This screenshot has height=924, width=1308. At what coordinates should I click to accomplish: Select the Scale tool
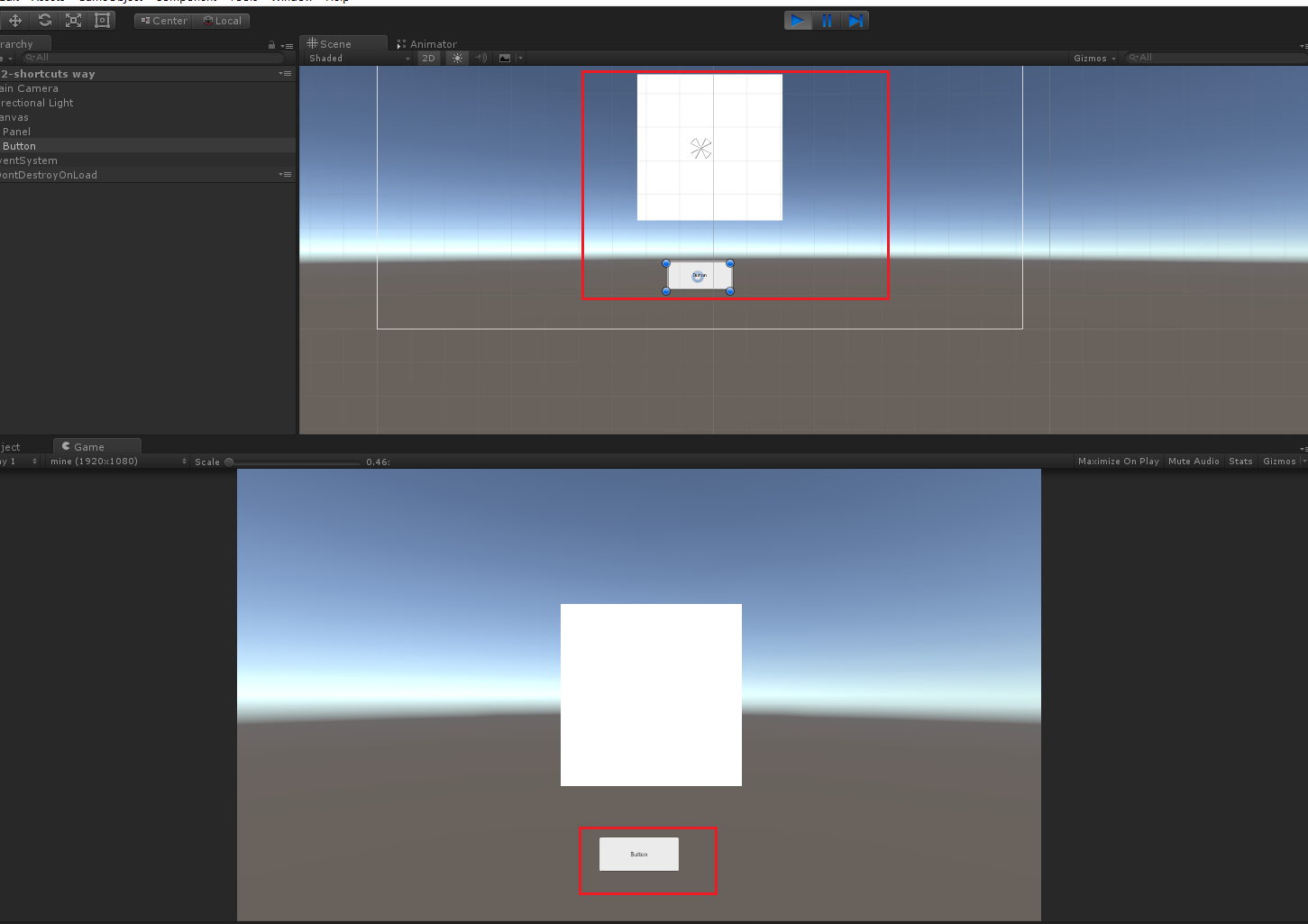click(73, 20)
